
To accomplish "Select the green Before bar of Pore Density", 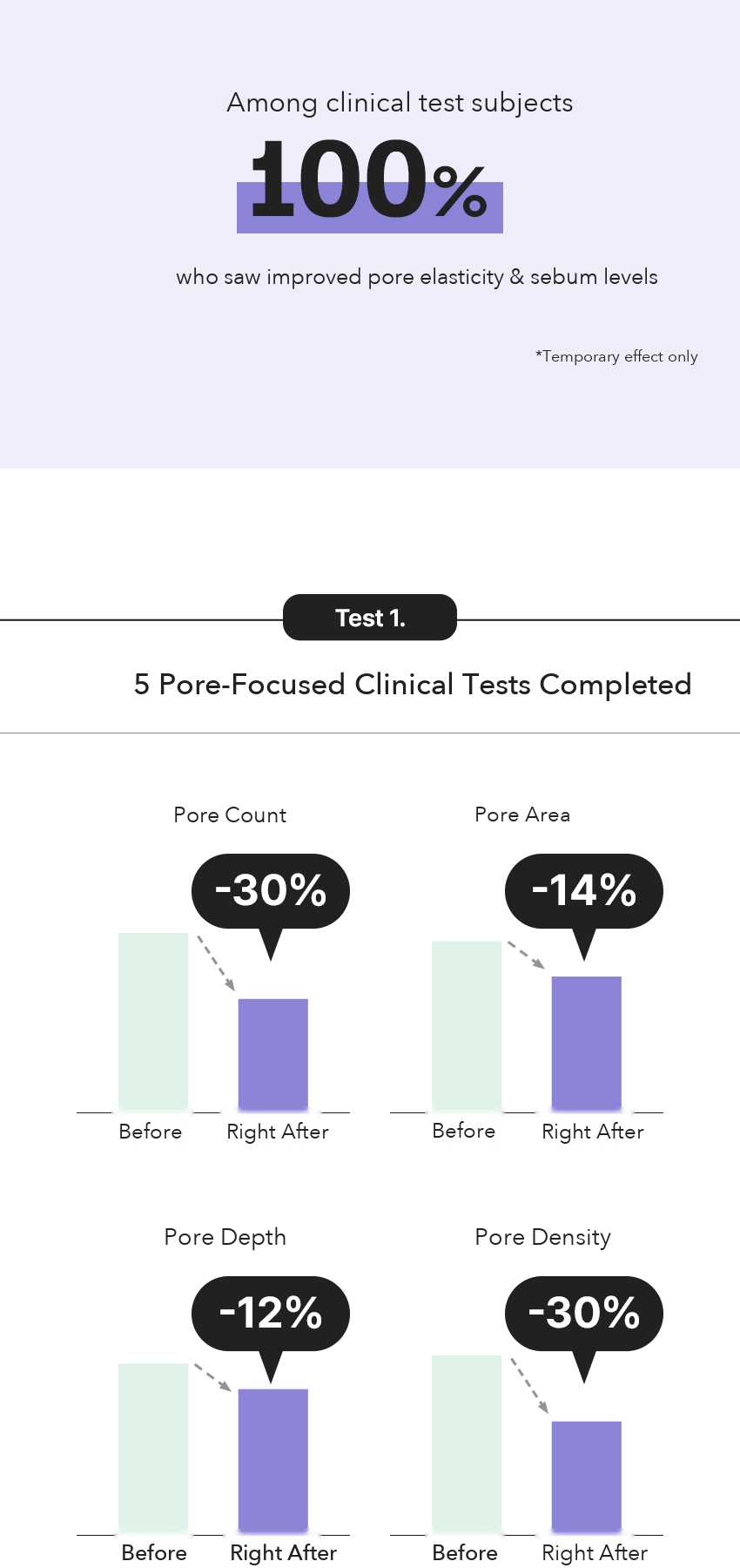I will click(467, 1444).
